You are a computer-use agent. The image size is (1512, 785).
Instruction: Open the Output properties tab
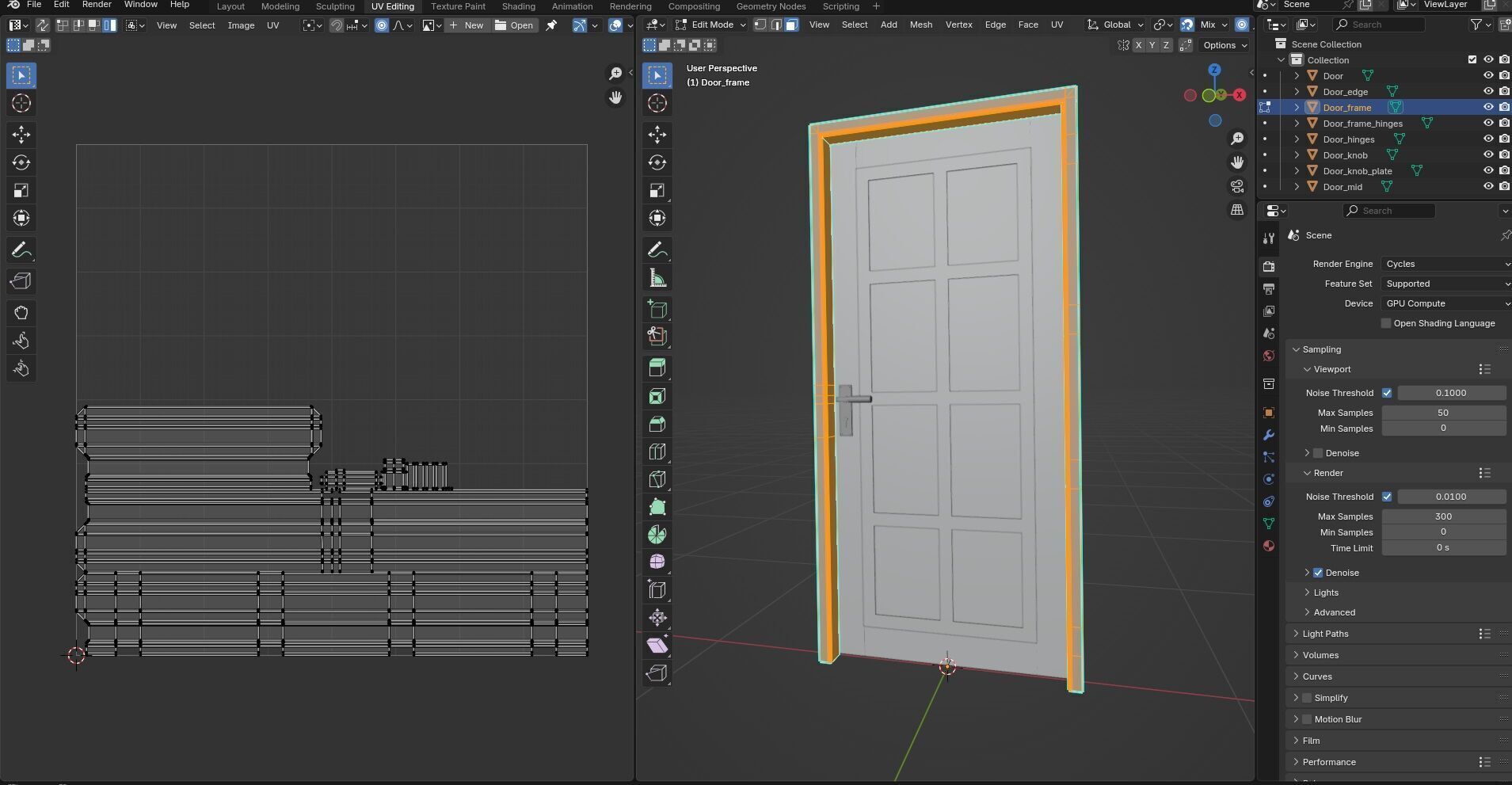tap(1269, 289)
